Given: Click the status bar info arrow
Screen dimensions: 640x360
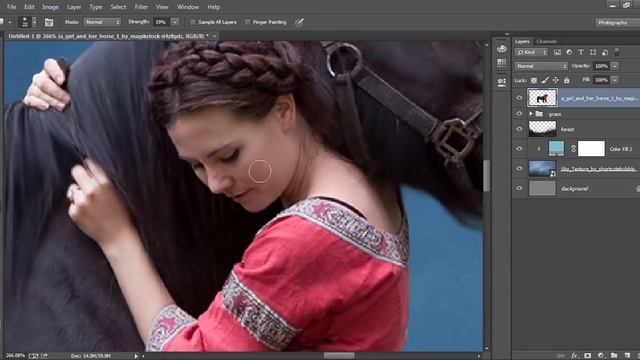Looking at the screenshot, I should point(136,356).
